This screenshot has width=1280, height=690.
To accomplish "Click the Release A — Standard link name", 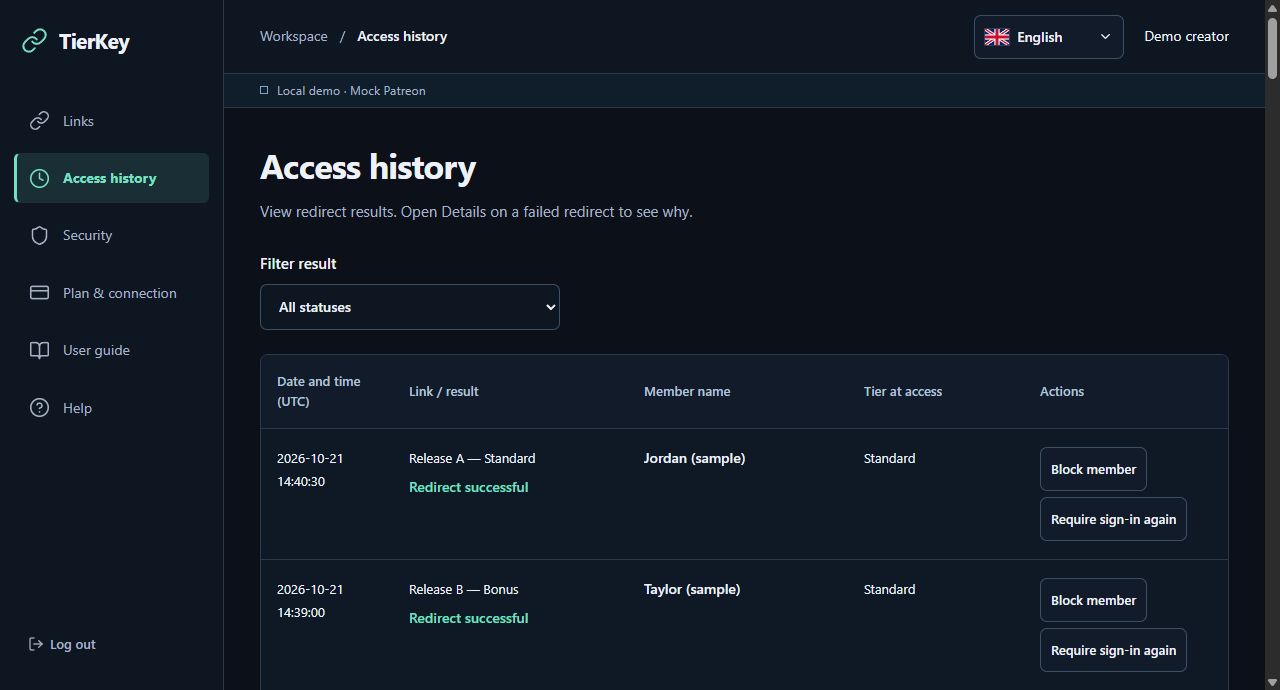I will (472, 458).
